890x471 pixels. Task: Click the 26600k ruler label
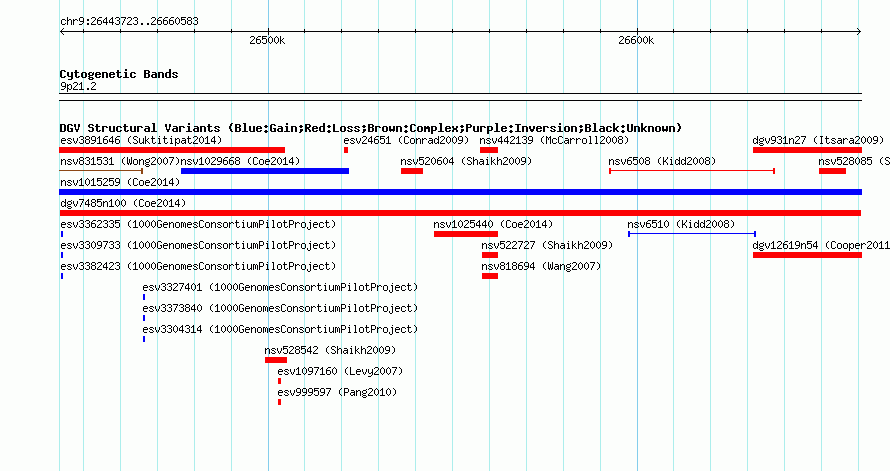coord(636,40)
